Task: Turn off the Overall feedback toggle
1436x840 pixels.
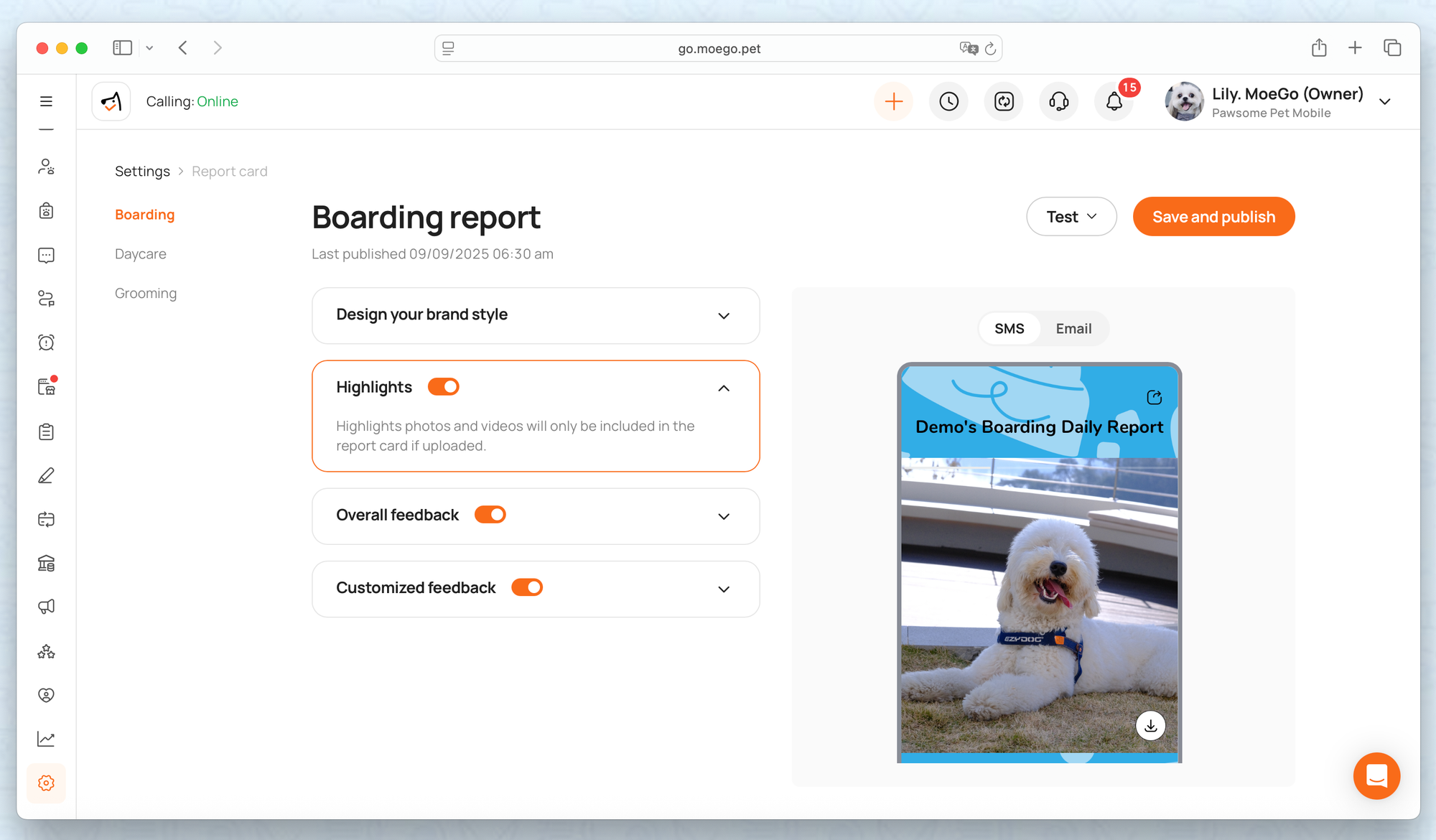Action: click(490, 515)
